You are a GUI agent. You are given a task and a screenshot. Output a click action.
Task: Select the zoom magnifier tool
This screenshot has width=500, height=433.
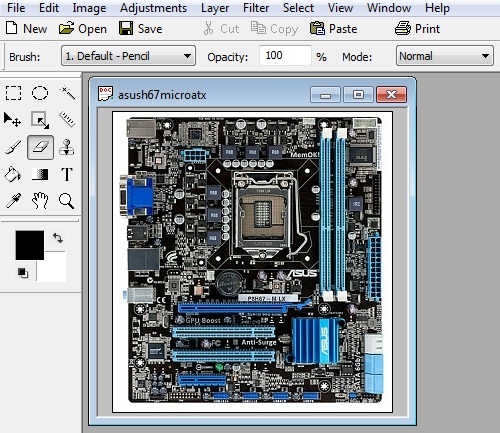(x=66, y=201)
